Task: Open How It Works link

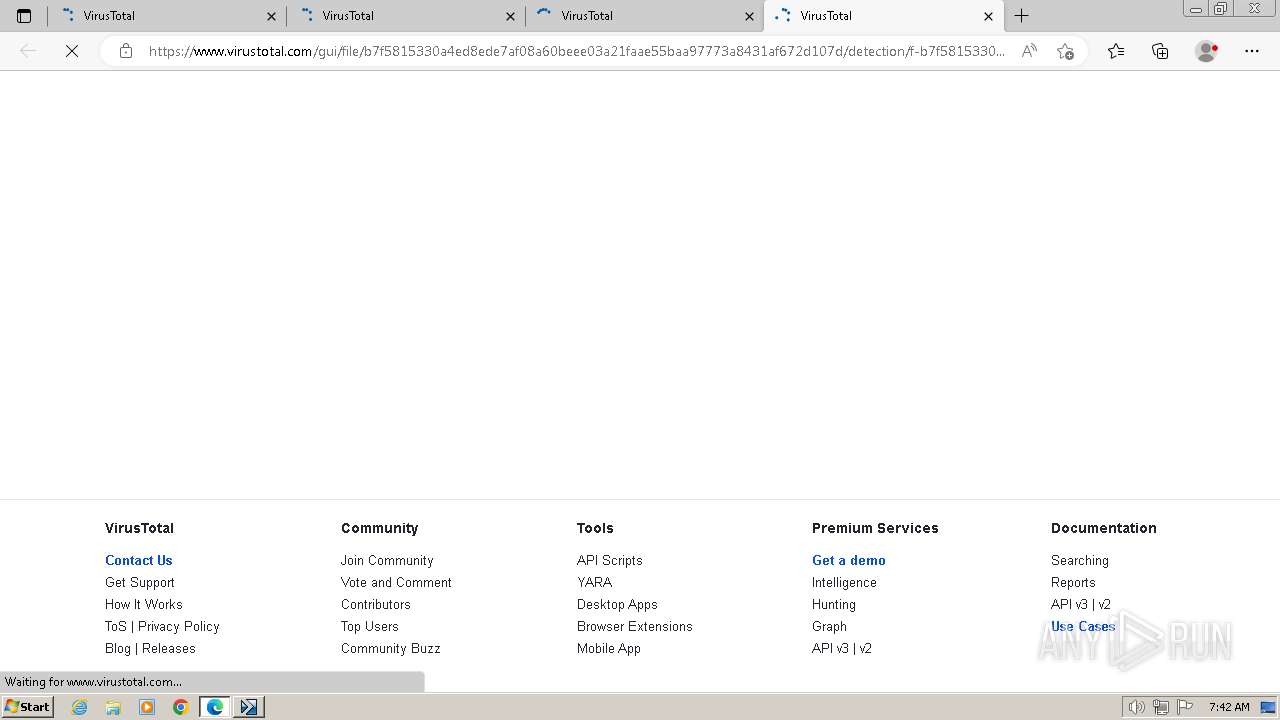Action: click(x=144, y=604)
